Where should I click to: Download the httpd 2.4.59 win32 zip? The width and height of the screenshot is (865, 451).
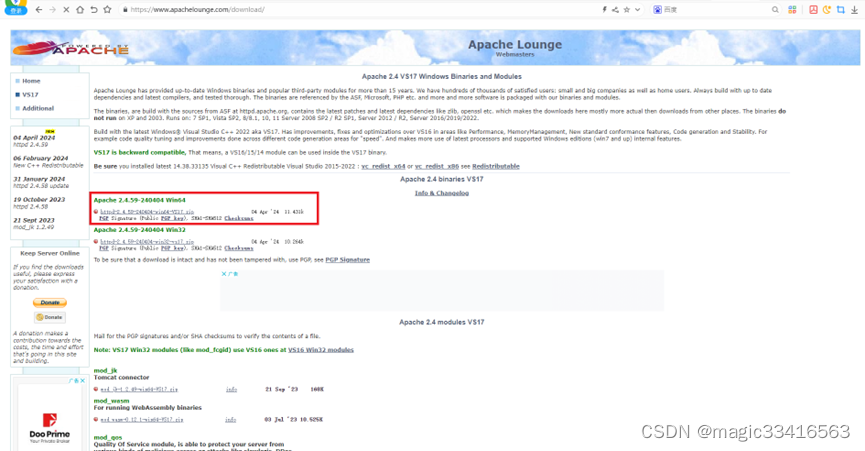tap(147, 241)
